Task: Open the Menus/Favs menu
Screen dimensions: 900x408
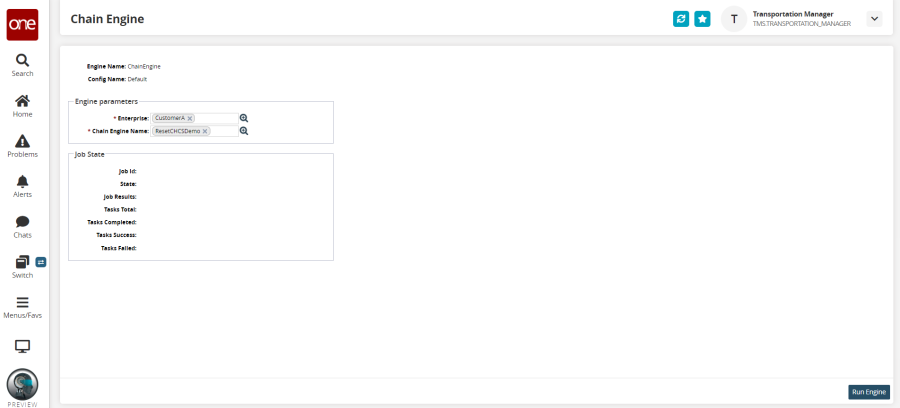Action: click(x=22, y=306)
